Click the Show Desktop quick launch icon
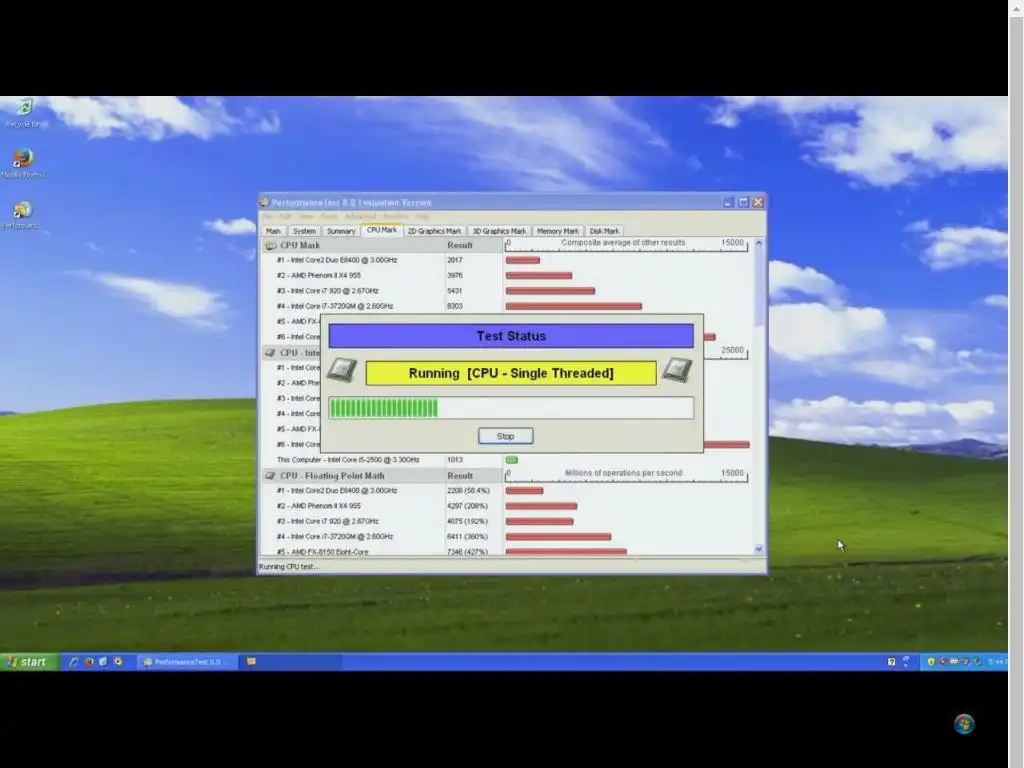The height and width of the screenshot is (768, 1024). 103,662
